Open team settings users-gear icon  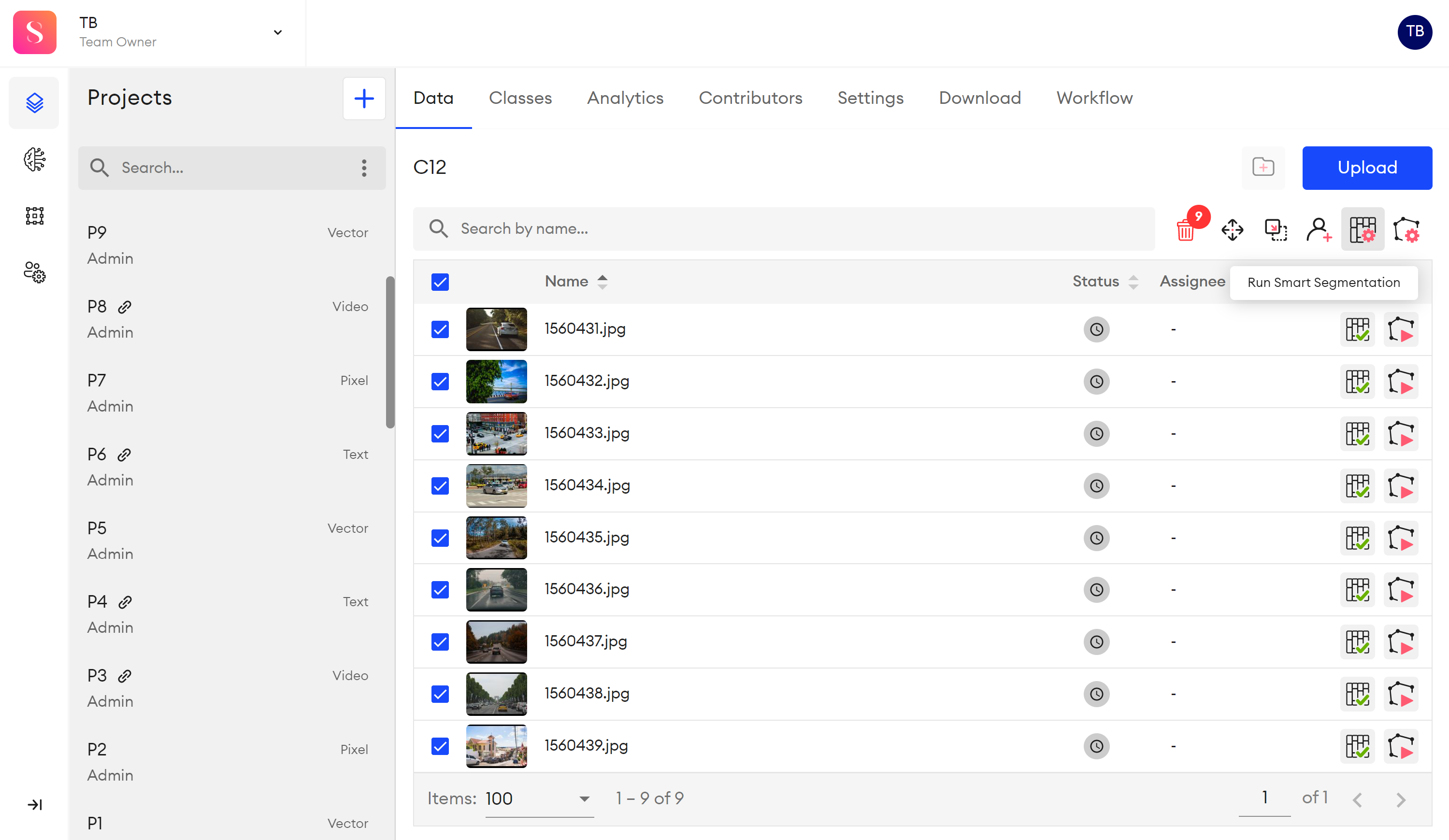(34, 272)
